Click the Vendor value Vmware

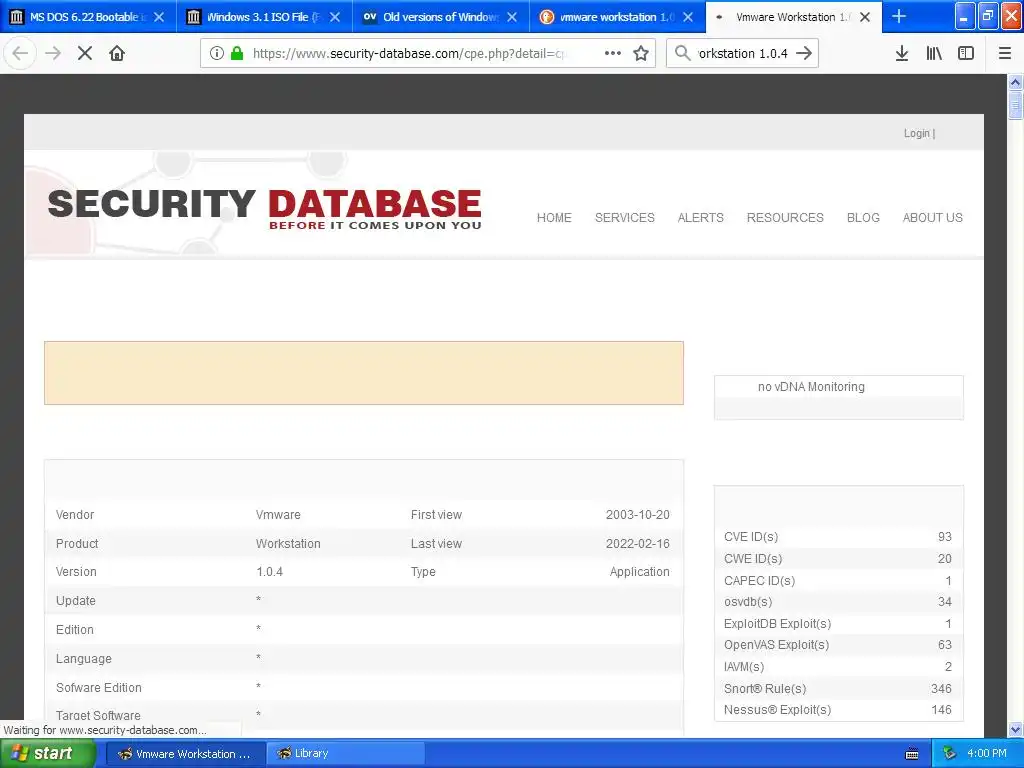coord(278,515)
